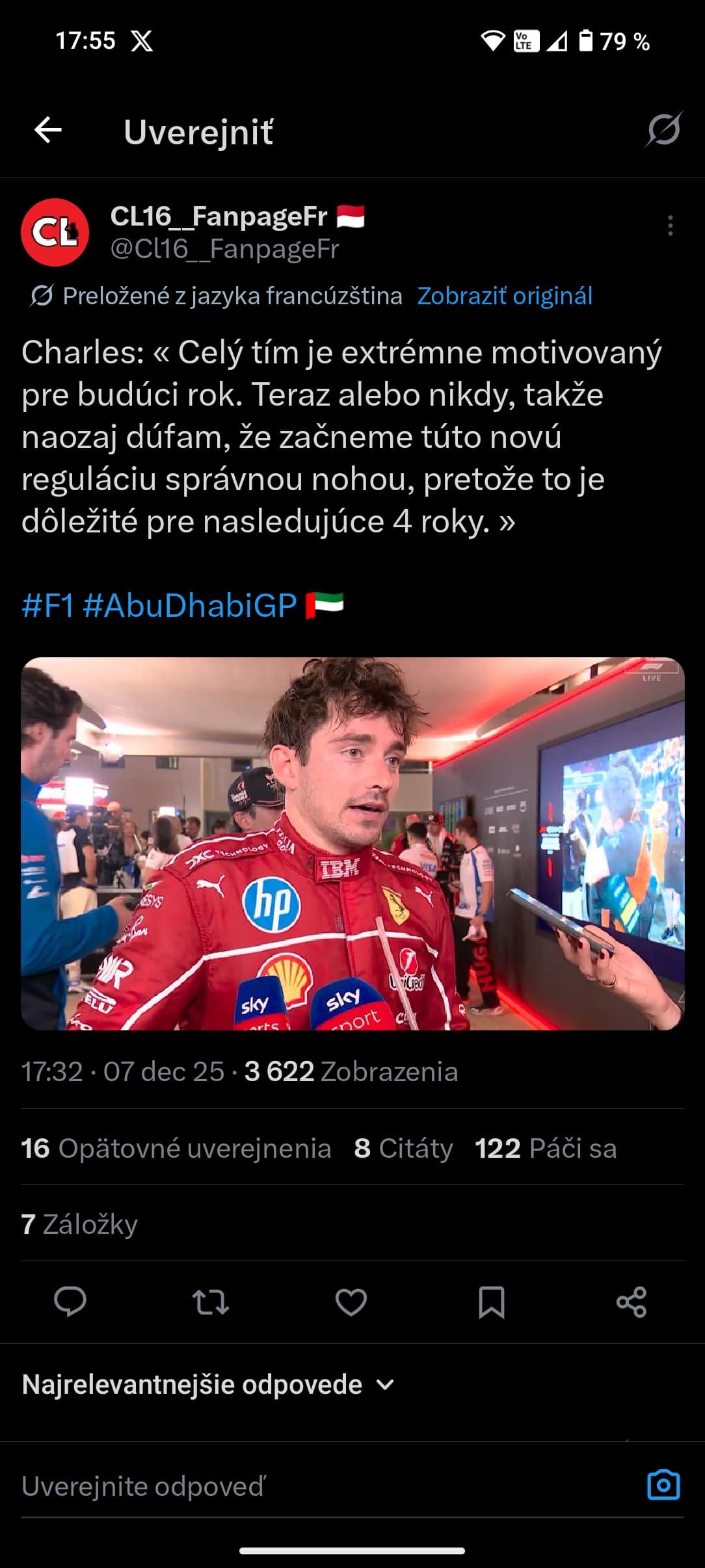Click Zobraziť originál link
The height and width of the screenshot is (1568, 705).
(x=505, y=296)
